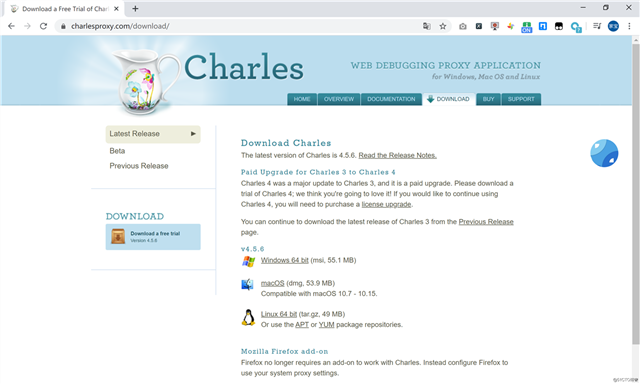Viewport: 640px width, 384px height.
Task: Click the site lock icon in address bar
Action: click(x=63, y=26)
